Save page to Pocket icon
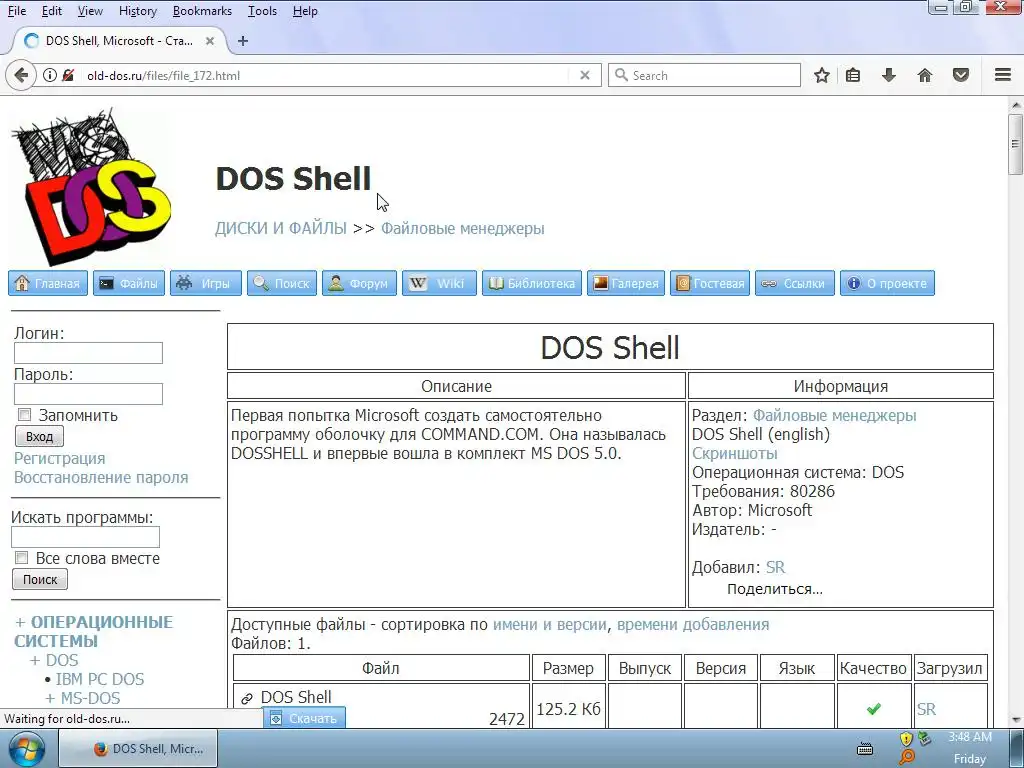1024x768 pixels. tap(961, 75)
